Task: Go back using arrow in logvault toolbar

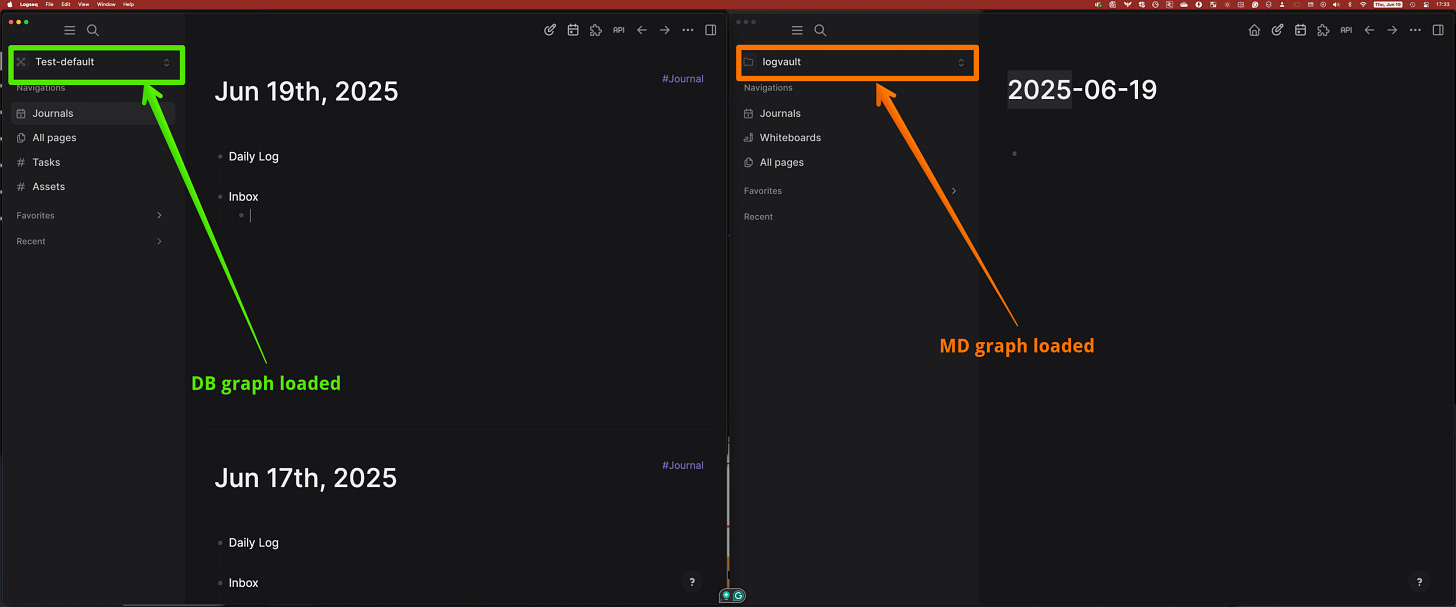Action: 1369,30
